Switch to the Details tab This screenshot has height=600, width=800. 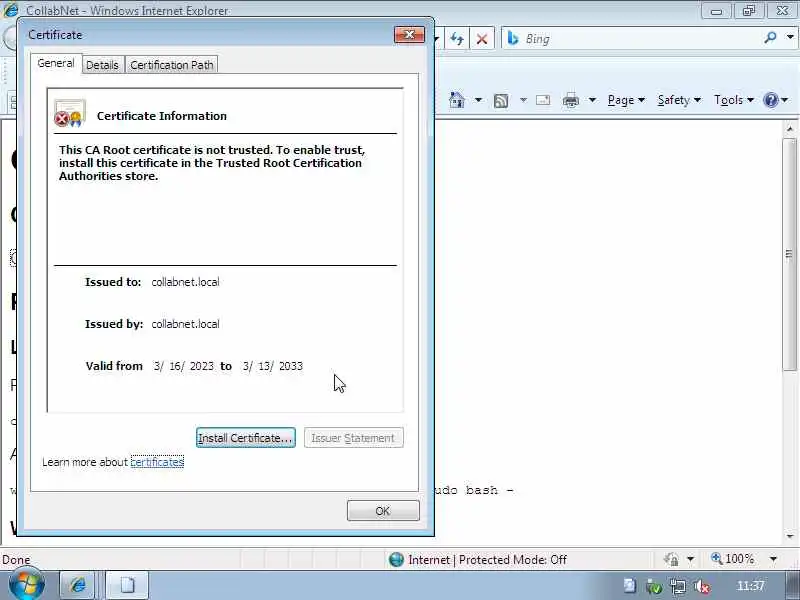(x=103, y=65)
